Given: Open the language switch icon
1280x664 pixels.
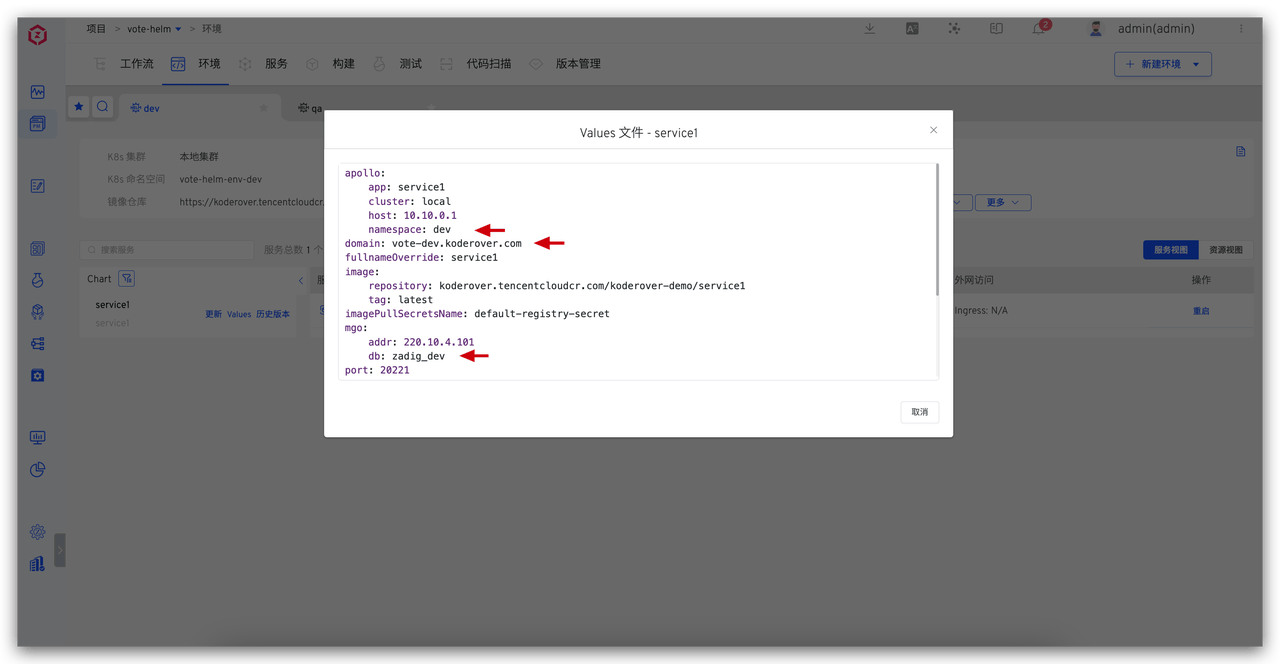Looking at the screenshot, I should pos(912,29).
